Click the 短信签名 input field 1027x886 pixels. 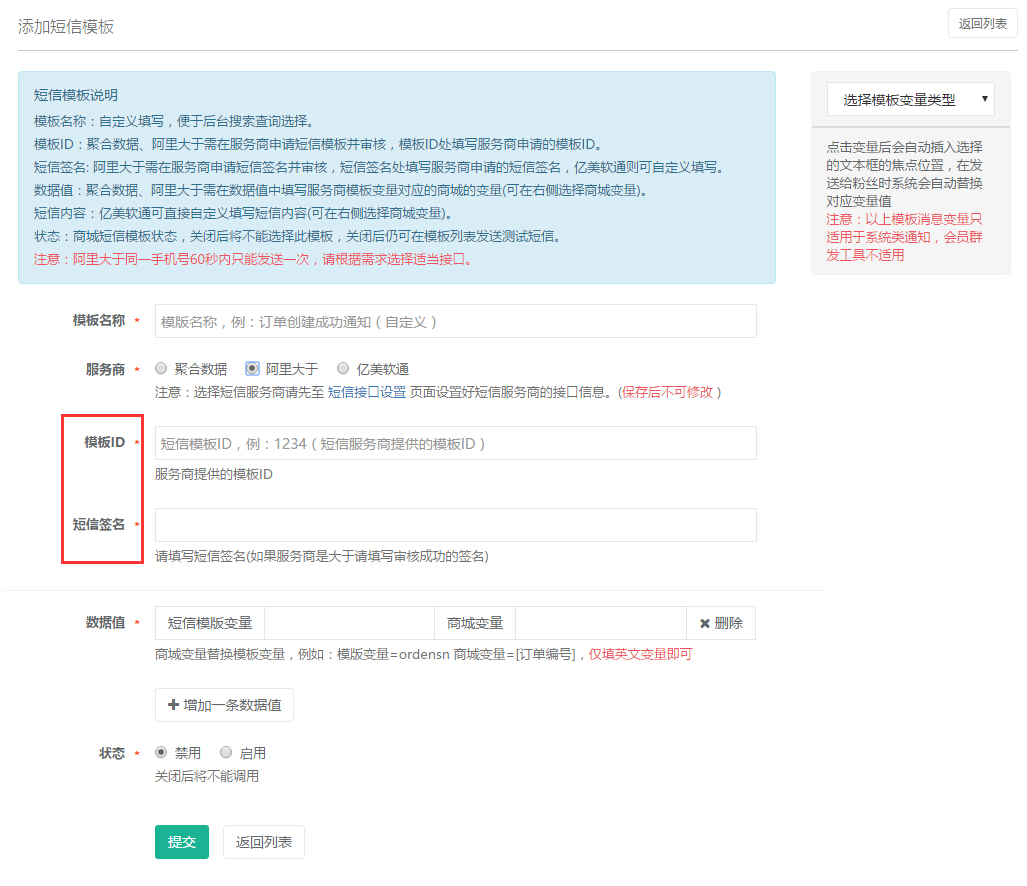coord(455,525)
